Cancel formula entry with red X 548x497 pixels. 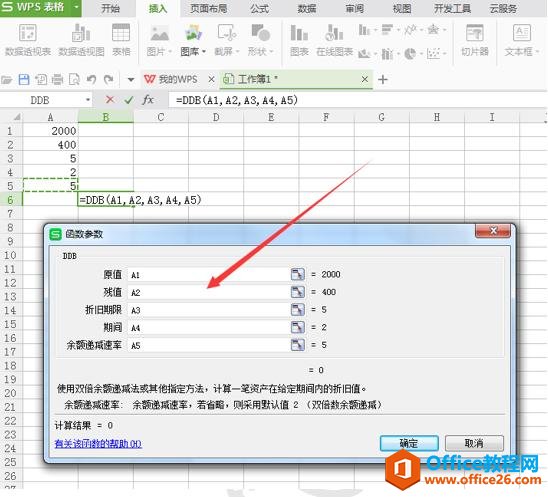pos(110,100)
